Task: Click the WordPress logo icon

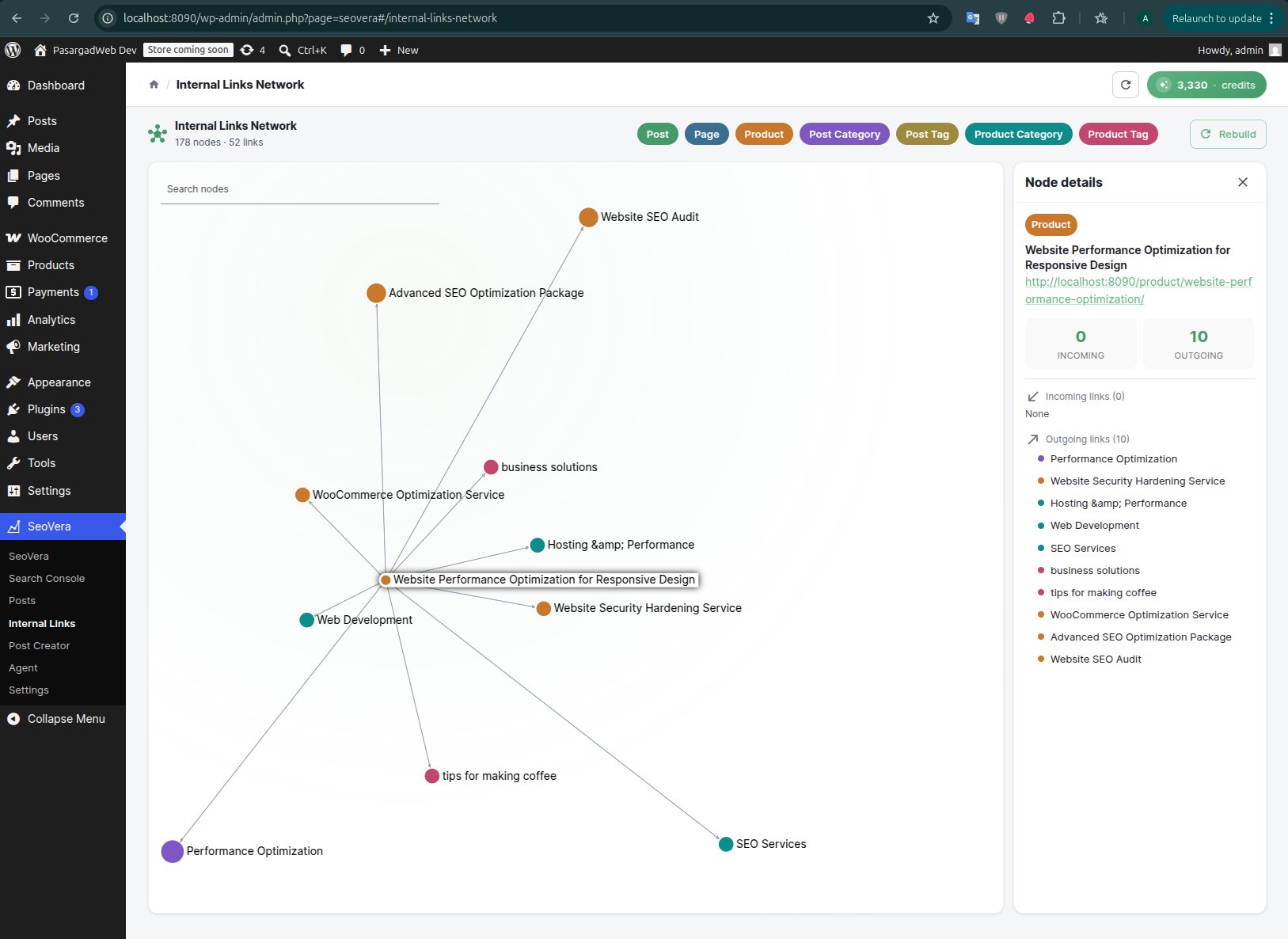Action: [13, 50]
